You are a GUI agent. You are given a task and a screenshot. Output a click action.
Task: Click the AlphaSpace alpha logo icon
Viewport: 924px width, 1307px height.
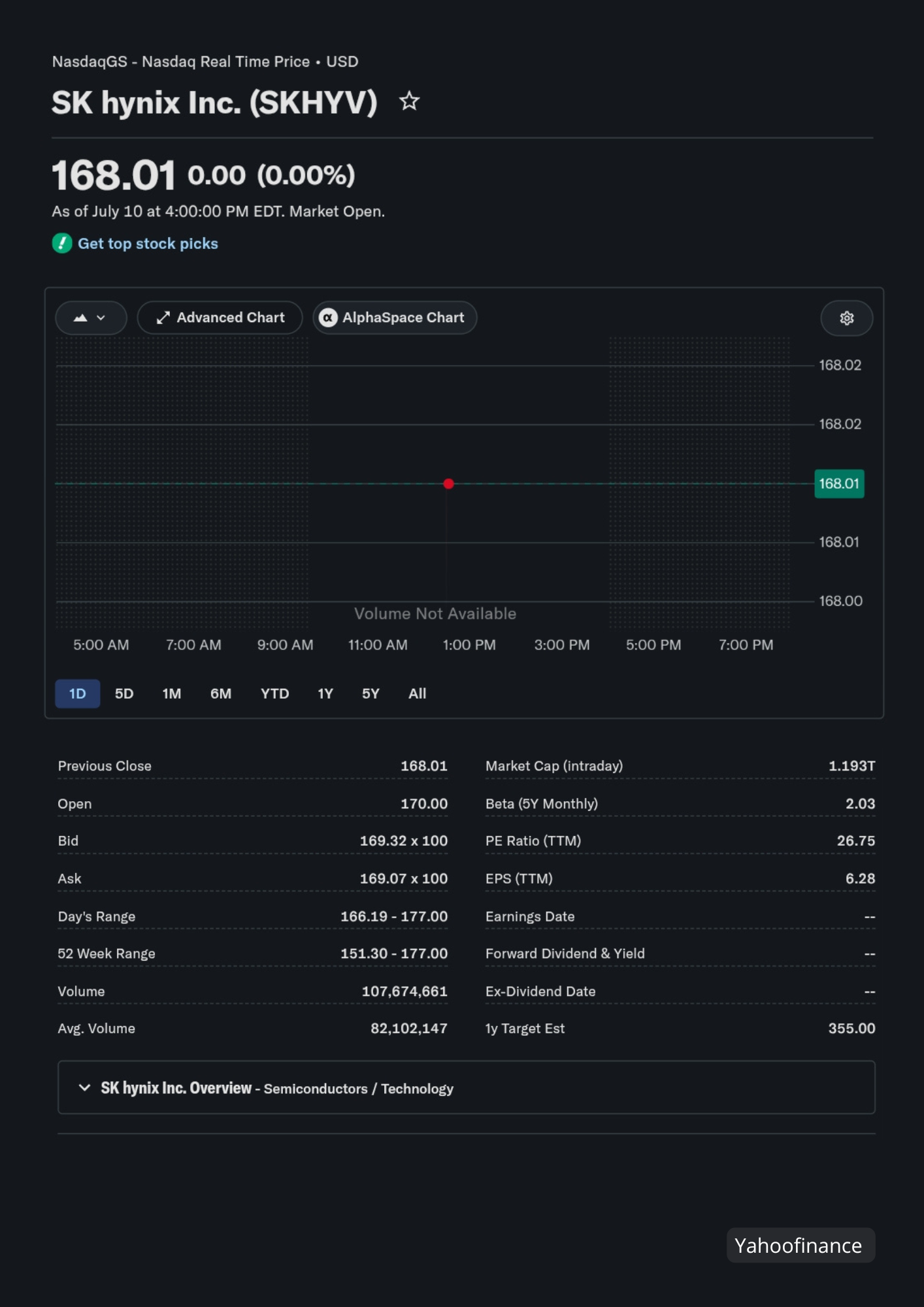(x=328, y=318)
